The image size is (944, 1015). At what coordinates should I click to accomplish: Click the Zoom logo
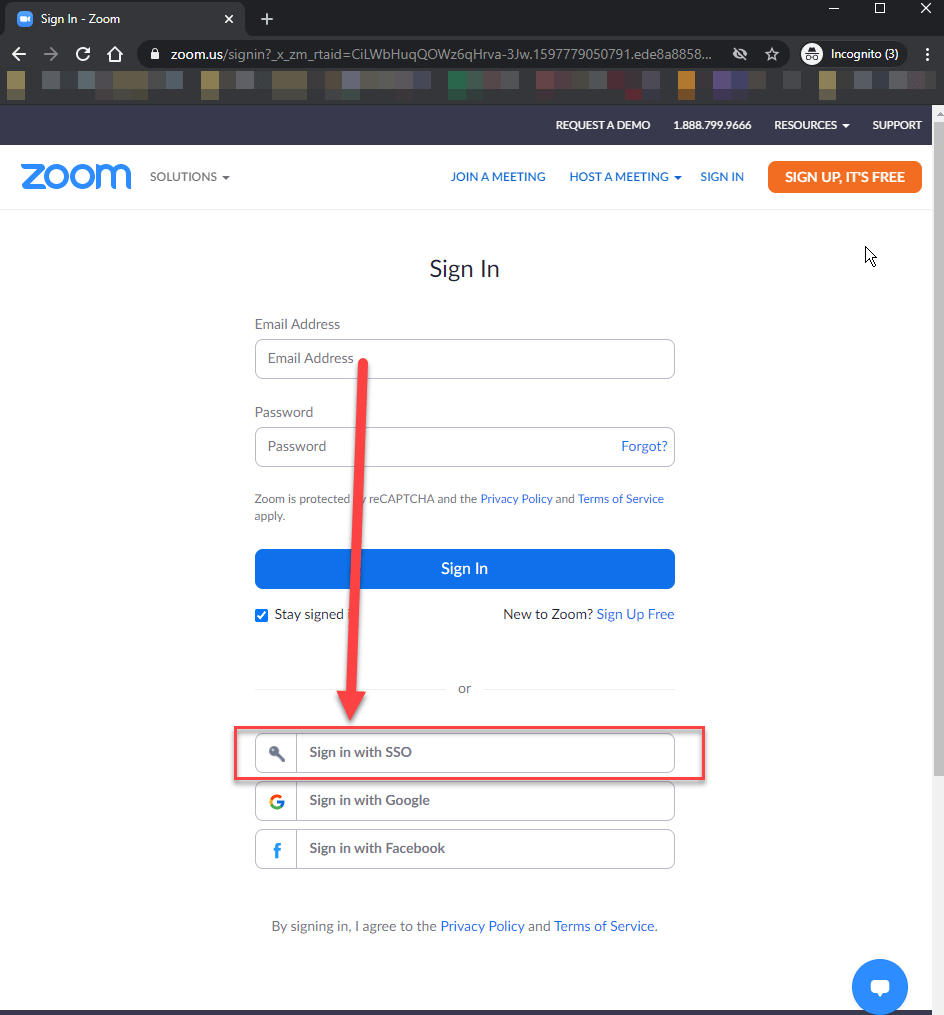76,177
